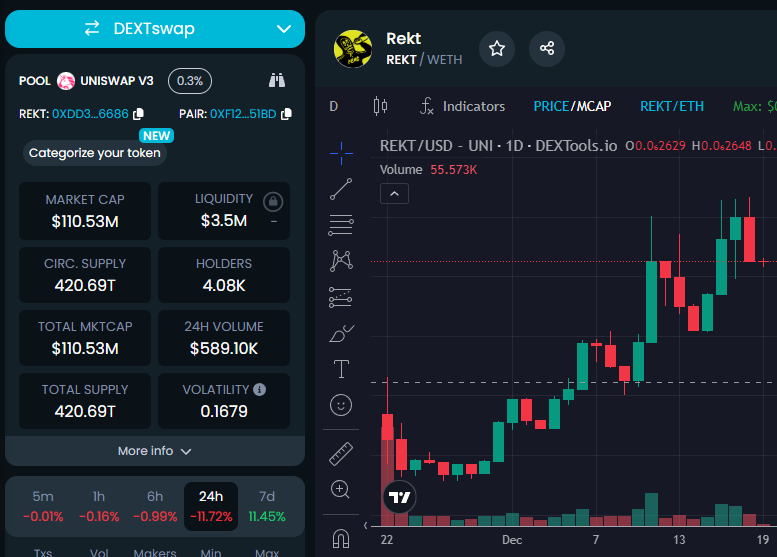
Task: Open the emoji icons tool
Action: click(341, 405)
